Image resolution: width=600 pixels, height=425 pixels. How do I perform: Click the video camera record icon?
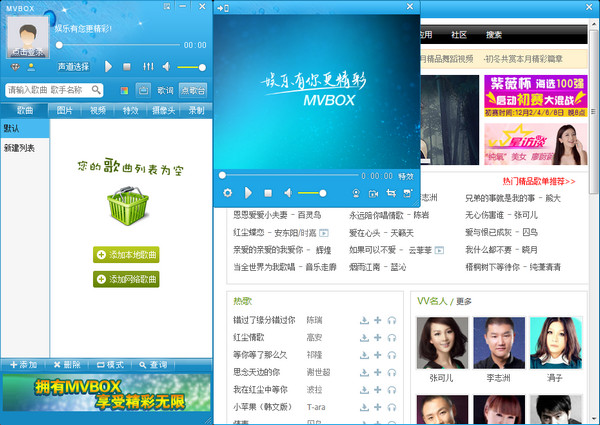(373, 192)
